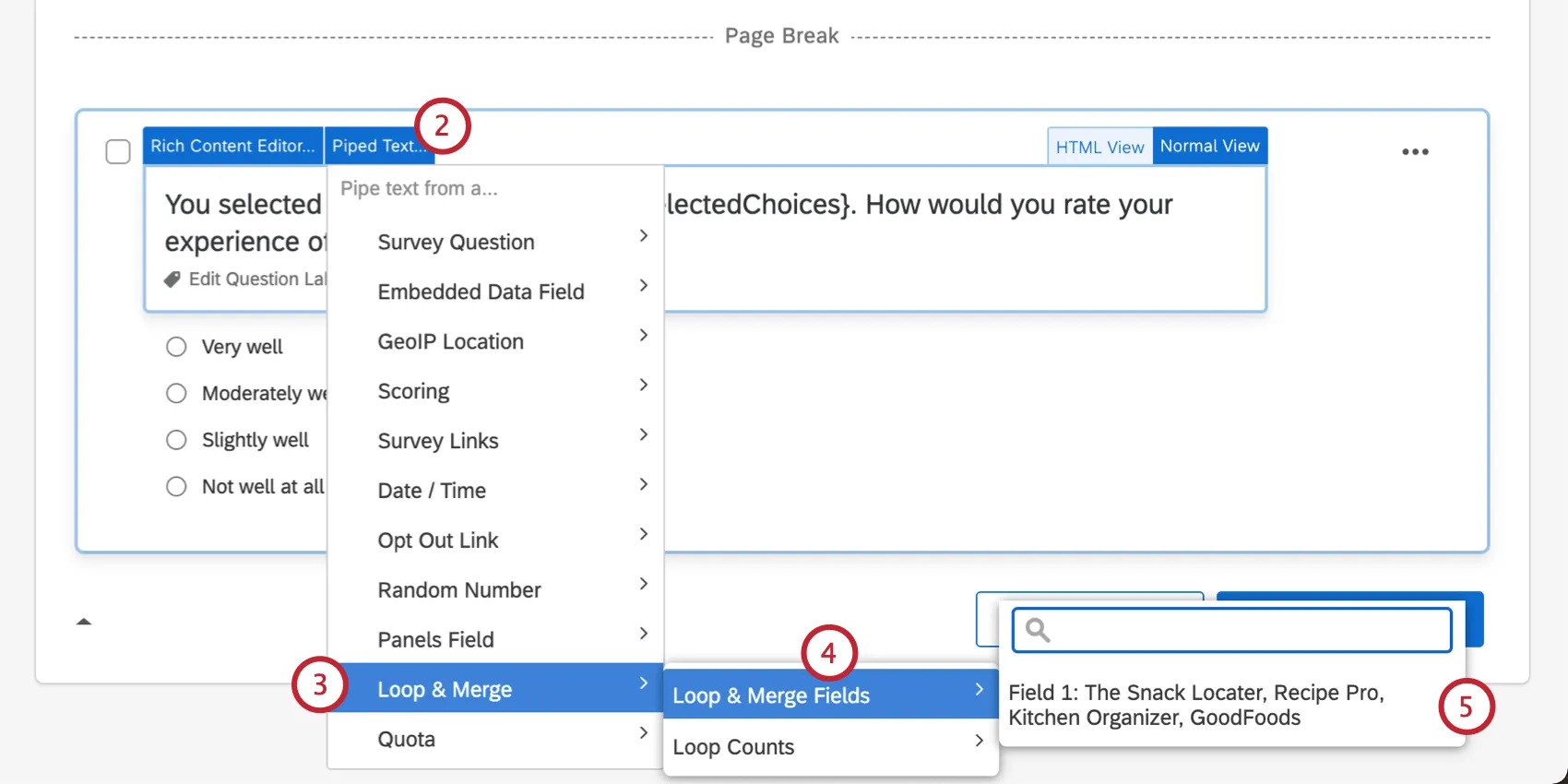
Task: Click the Edit Question Label link
Action: [258, 279]
